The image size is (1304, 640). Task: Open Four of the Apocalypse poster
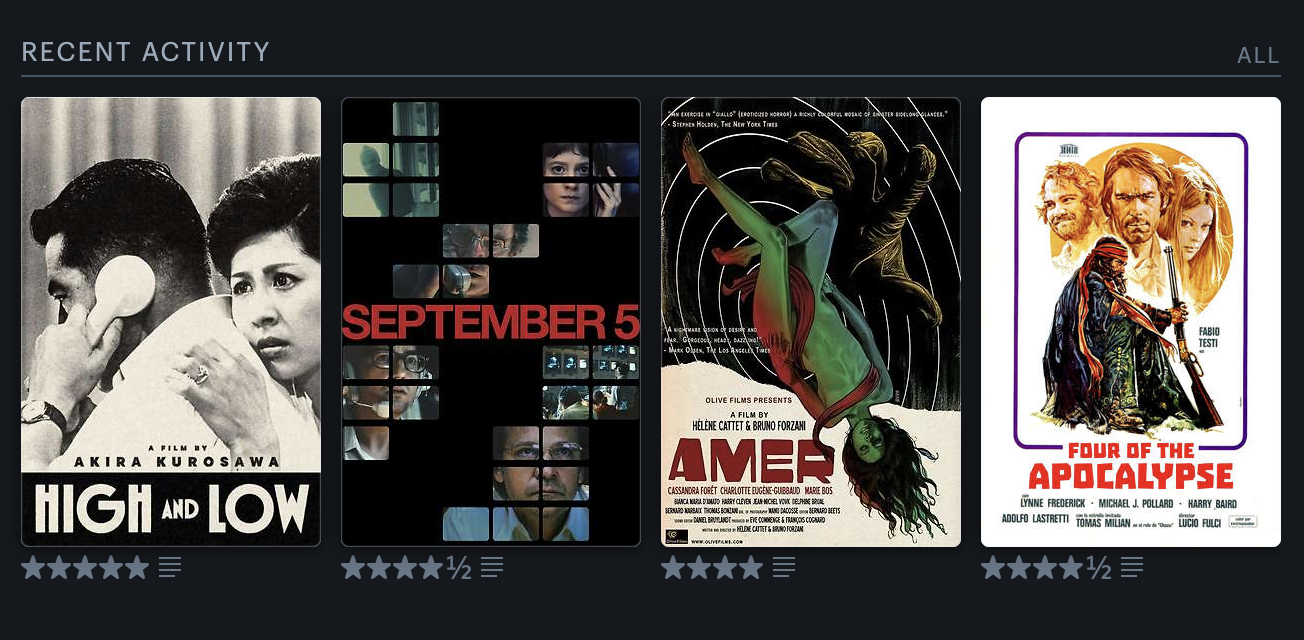click(1131, 322)
